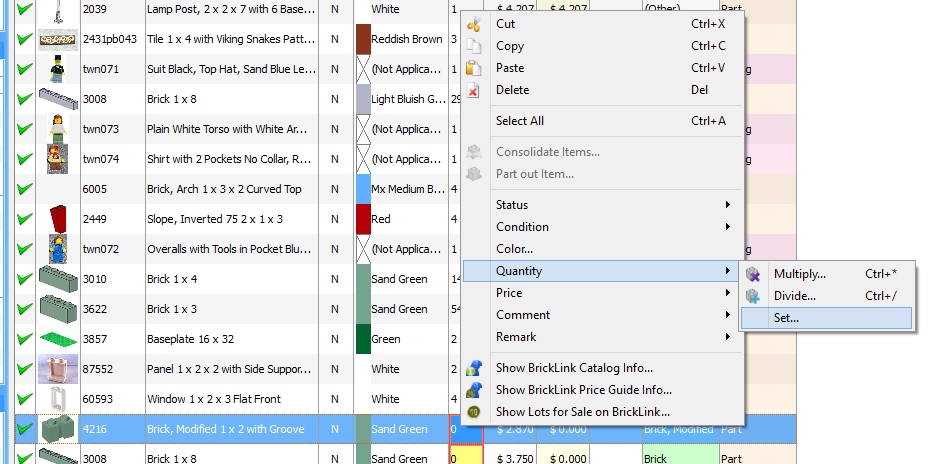Click the green baseplate thumbnail 3857
Image resolution: width=943 pixels, height=464 pixels.
pyautogui.click(x=58, y=339)
